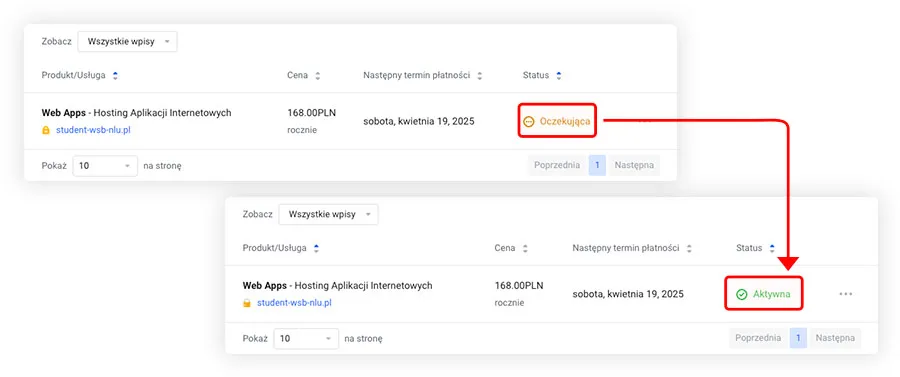Click 'na stronę' label in upper panel
This screenshot has width=900, height=377.
[x=162, y=166]
